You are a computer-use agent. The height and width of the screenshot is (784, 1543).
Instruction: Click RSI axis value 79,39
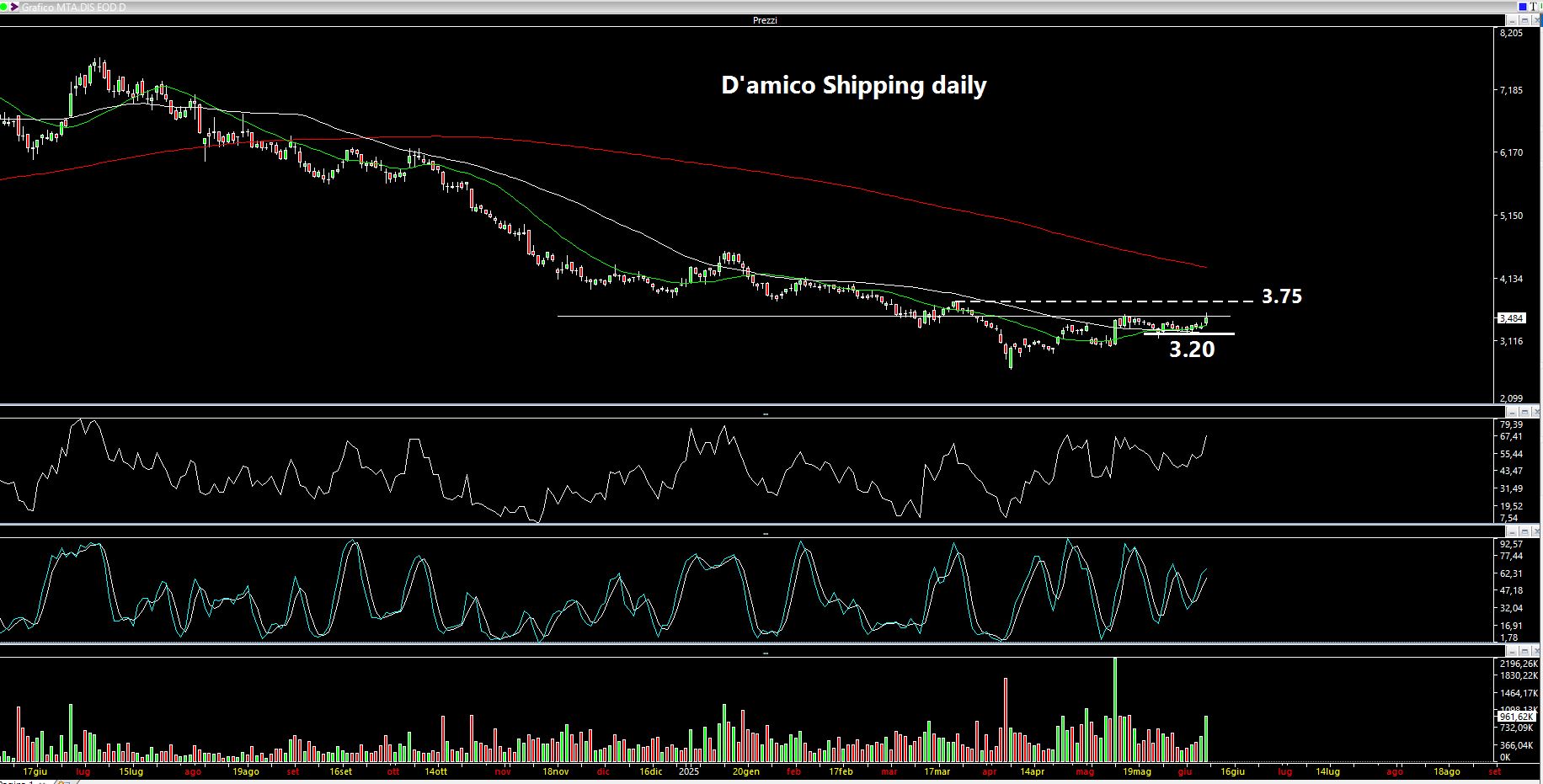(1511, 424)
